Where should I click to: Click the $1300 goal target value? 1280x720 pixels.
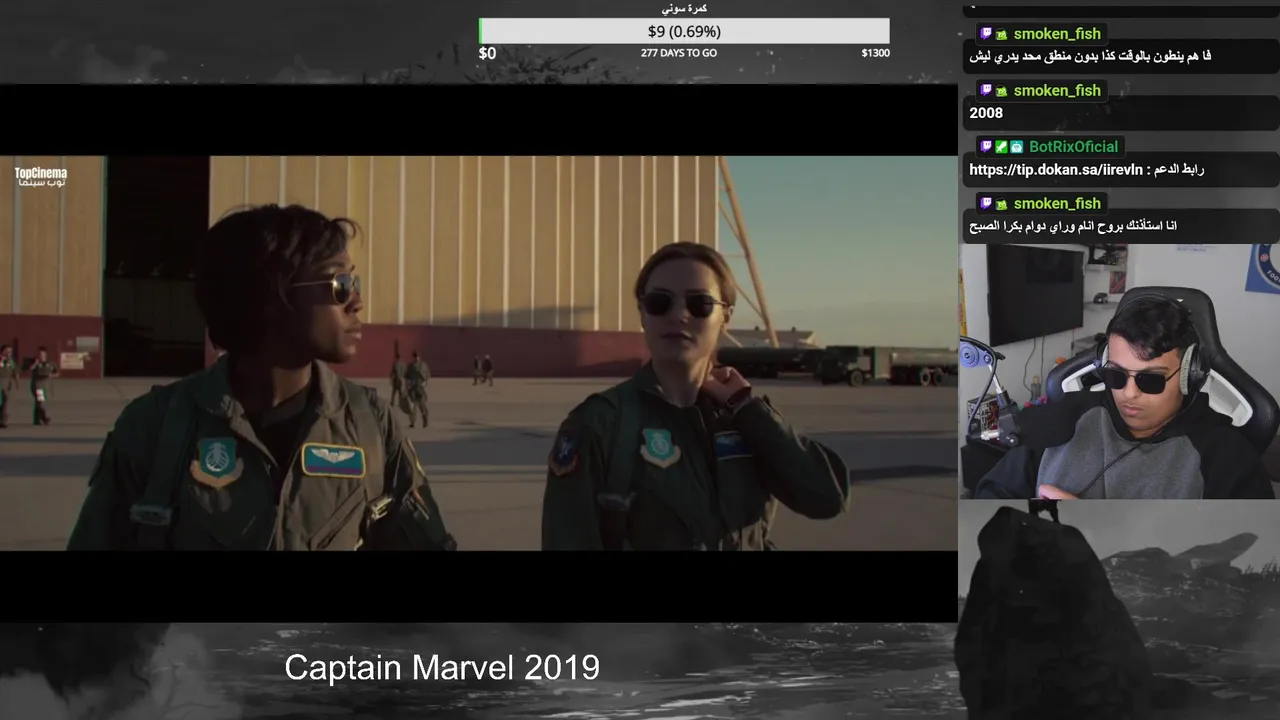click(x=875, y=53)
